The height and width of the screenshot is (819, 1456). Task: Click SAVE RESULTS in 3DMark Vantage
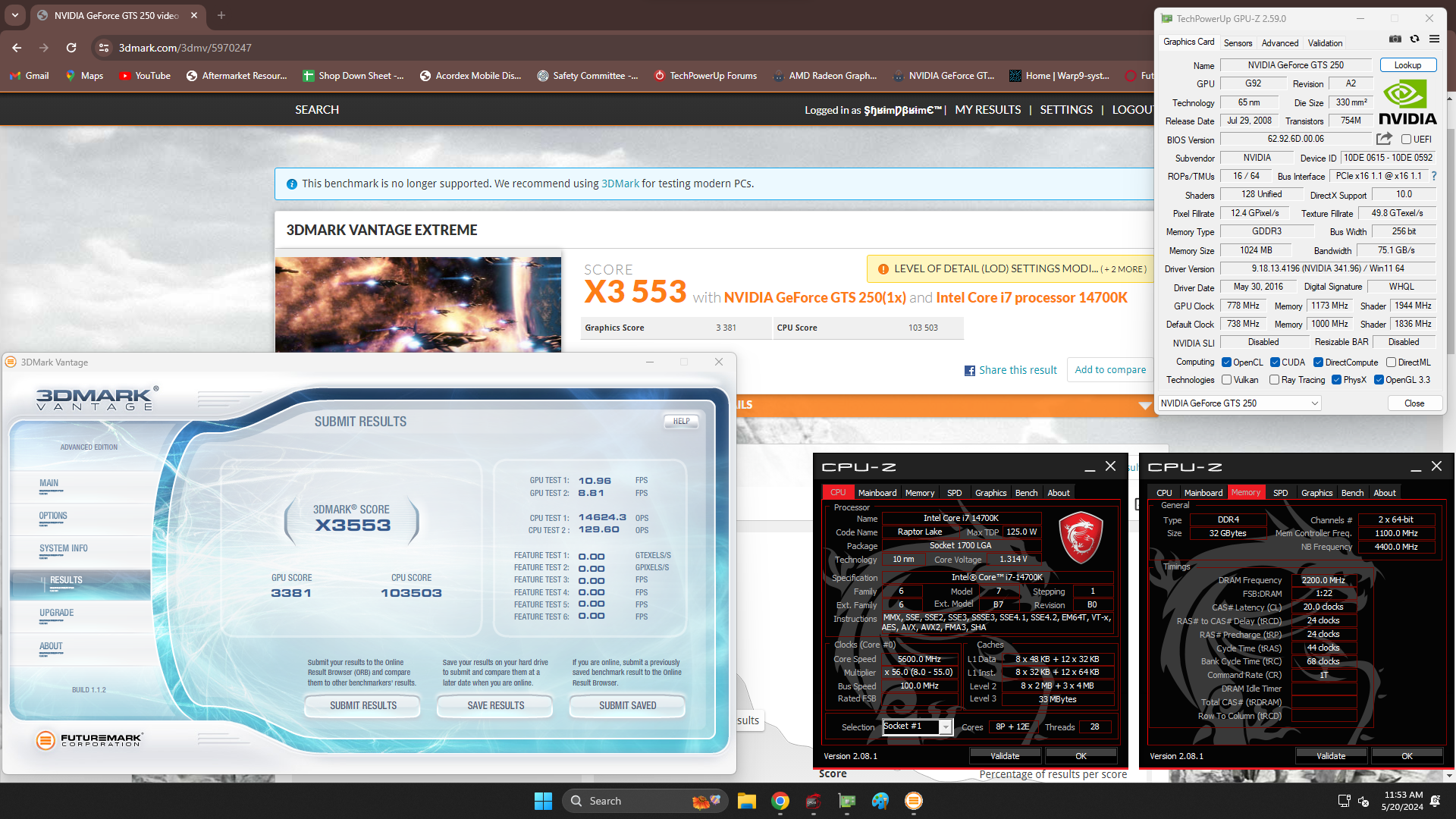coord(496,706)
